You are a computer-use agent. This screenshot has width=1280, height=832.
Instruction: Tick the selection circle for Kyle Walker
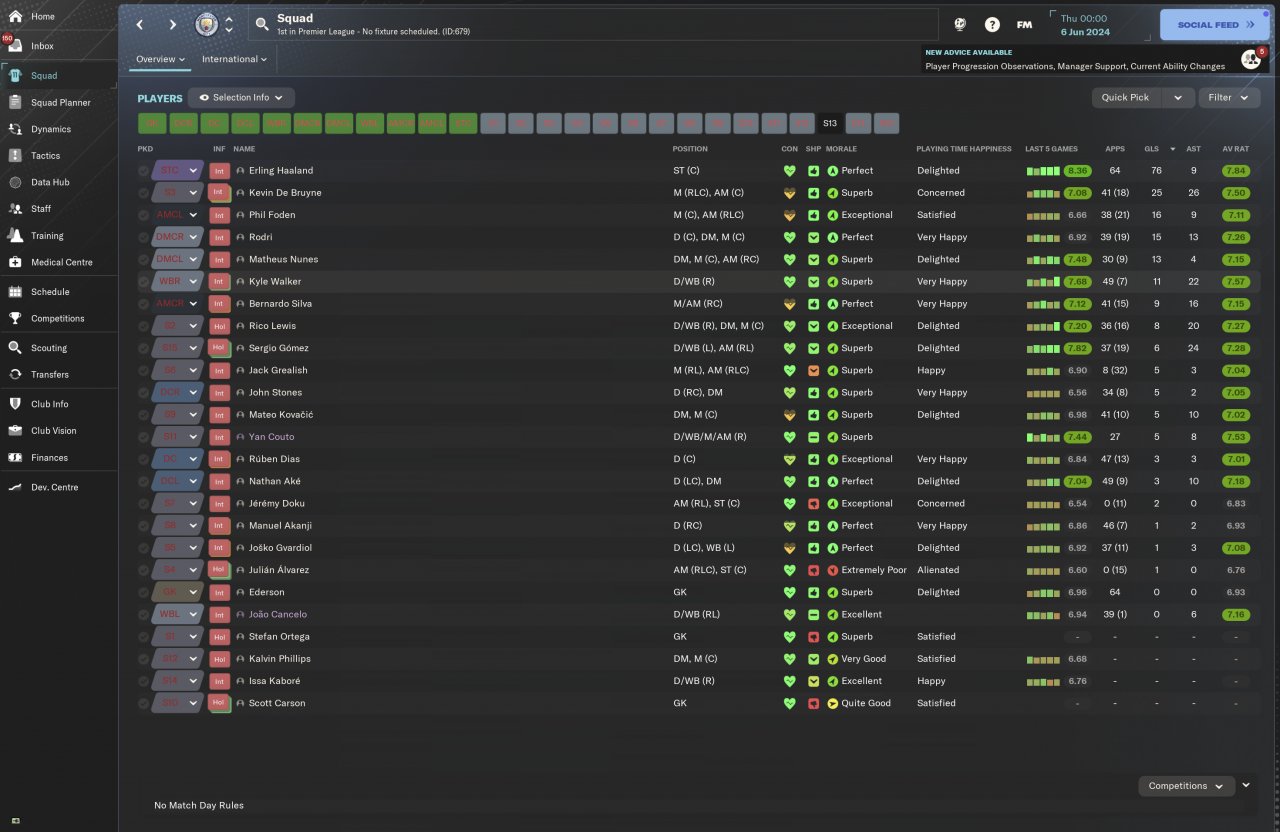tap(144, 282)
